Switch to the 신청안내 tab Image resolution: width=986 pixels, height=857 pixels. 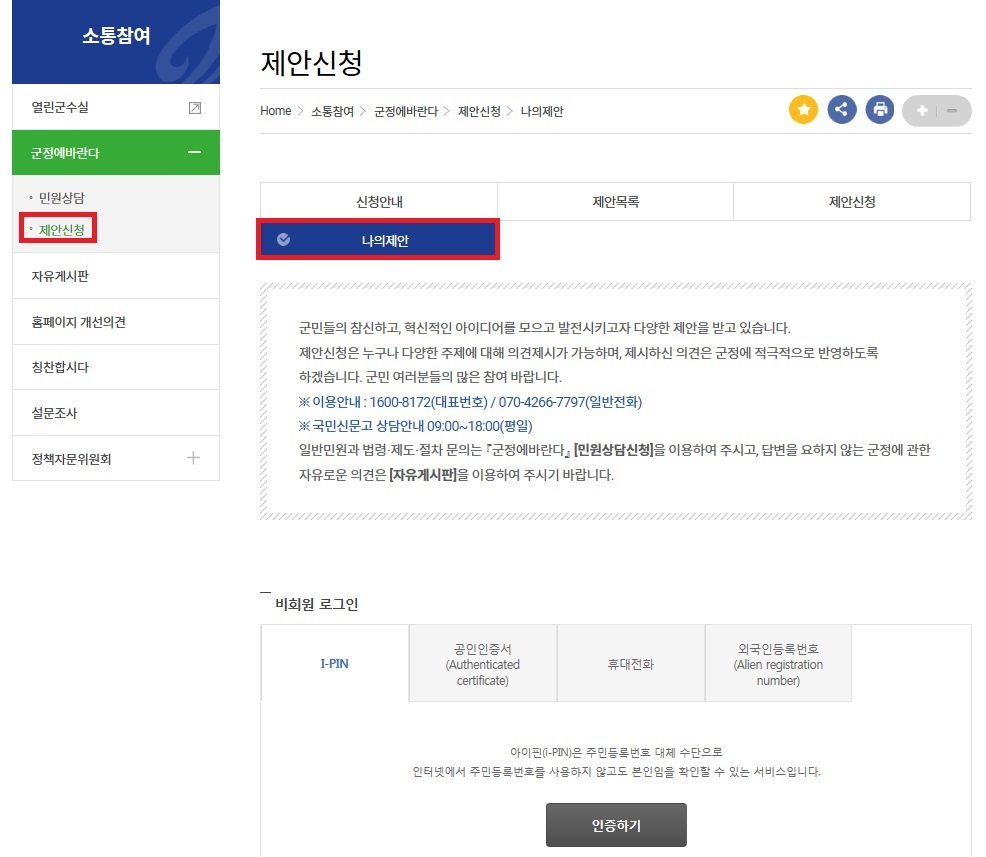[x=378, y=201]
